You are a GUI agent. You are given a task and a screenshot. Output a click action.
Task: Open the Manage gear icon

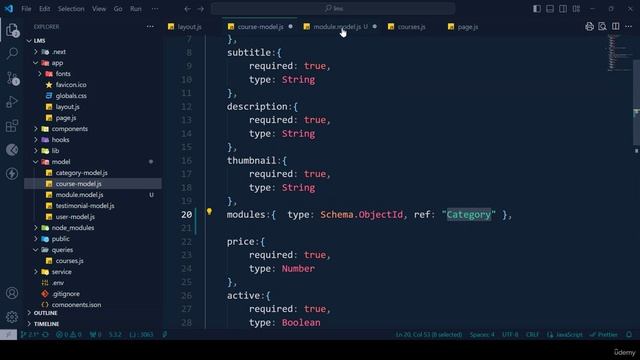pyautogui.click(x=12, y=317)
